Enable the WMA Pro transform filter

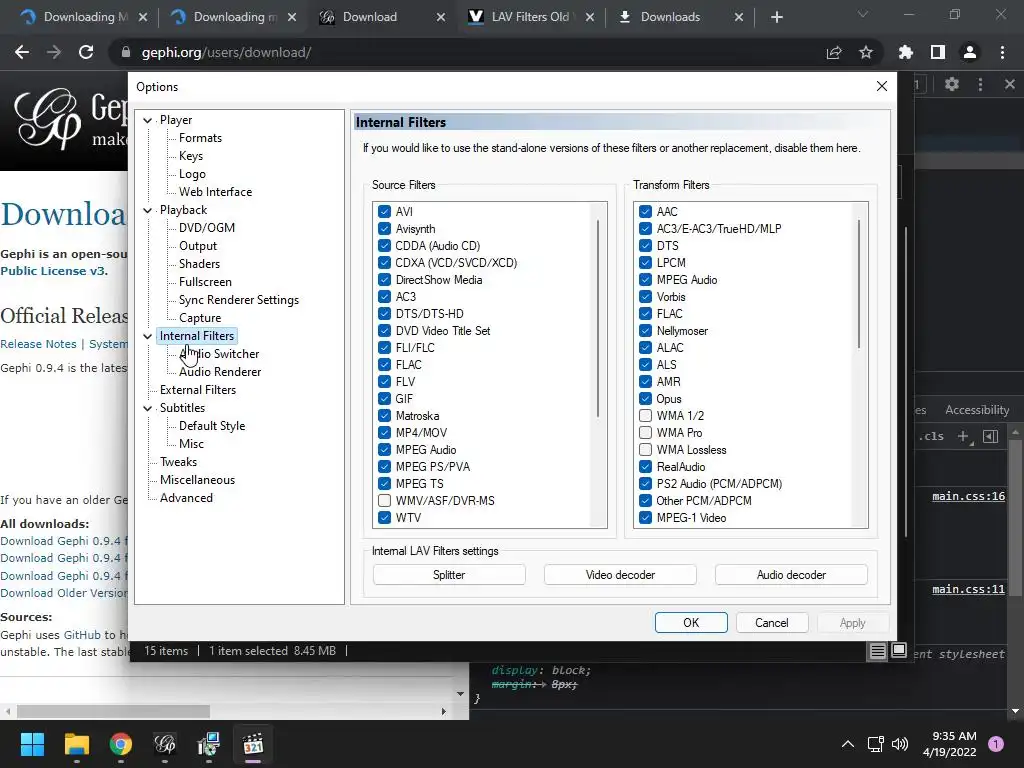[645, 432]
